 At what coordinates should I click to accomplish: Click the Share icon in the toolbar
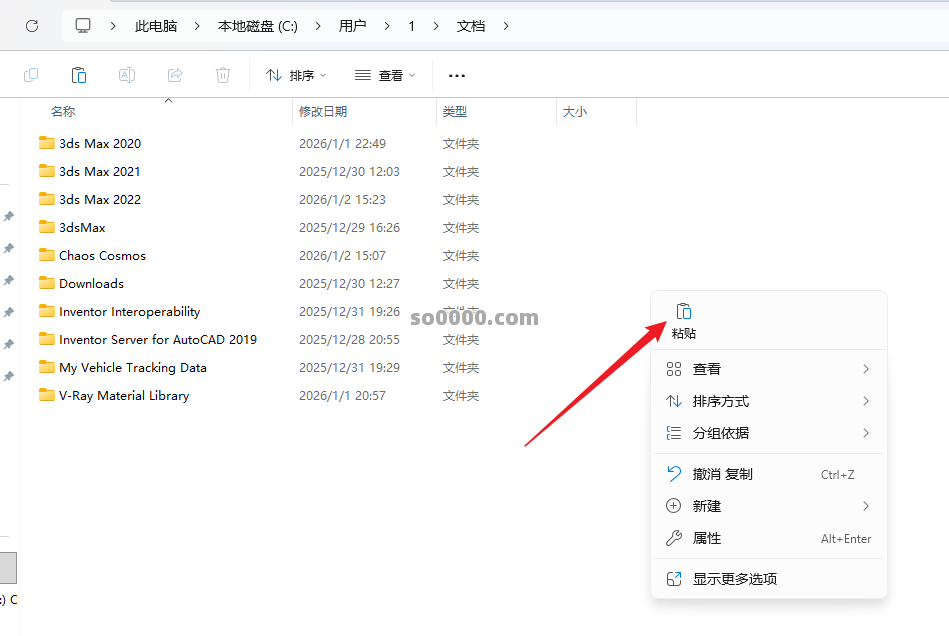175,75
